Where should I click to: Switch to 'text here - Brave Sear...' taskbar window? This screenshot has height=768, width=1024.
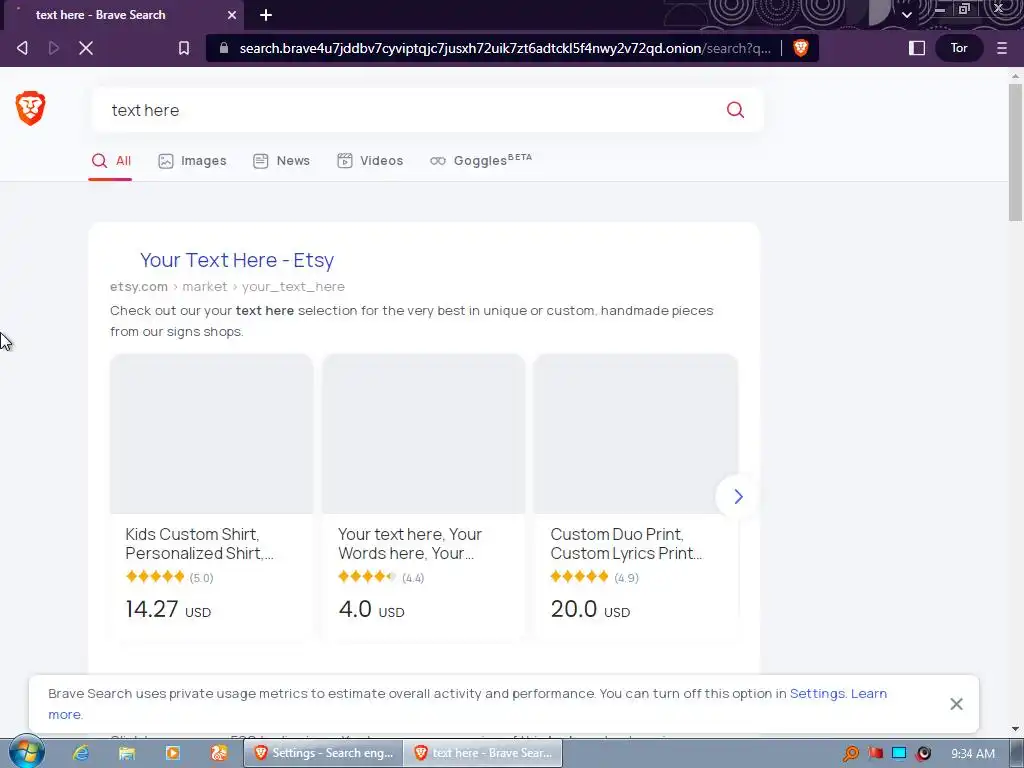point(483,753)
